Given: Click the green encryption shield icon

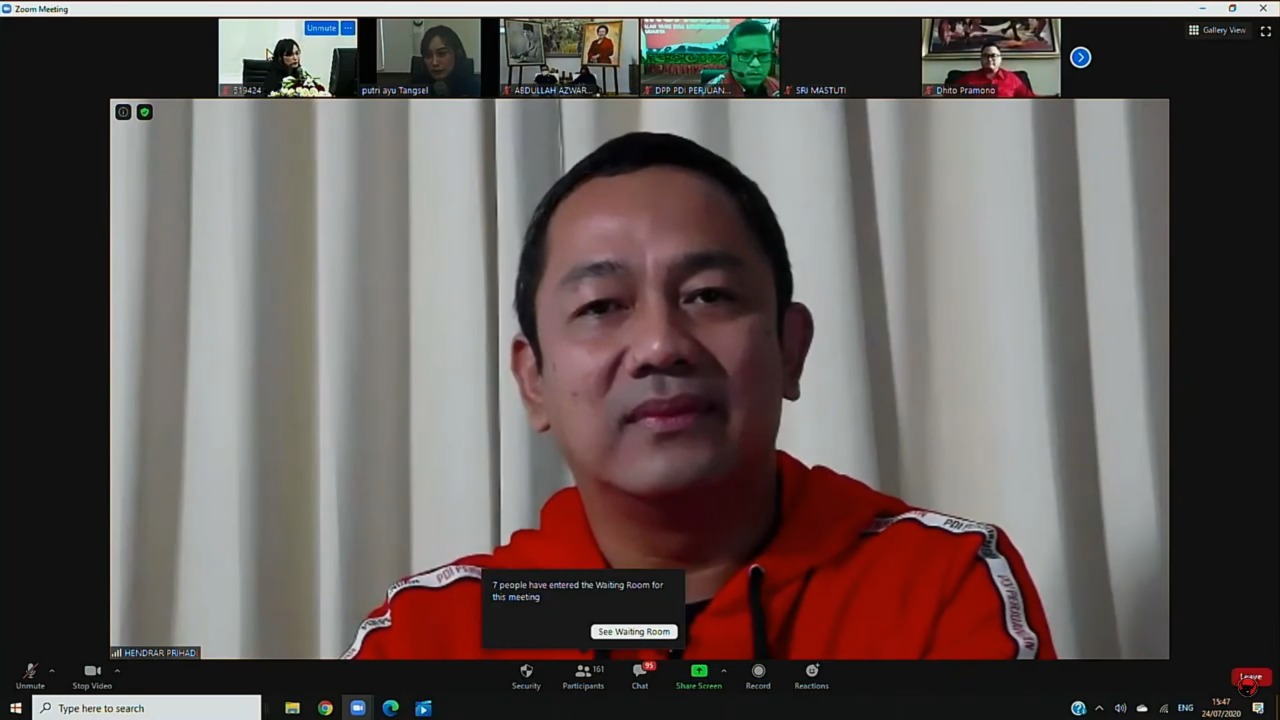Looking at the screenshot, I should pyautogui.click(x=145, y=112).
